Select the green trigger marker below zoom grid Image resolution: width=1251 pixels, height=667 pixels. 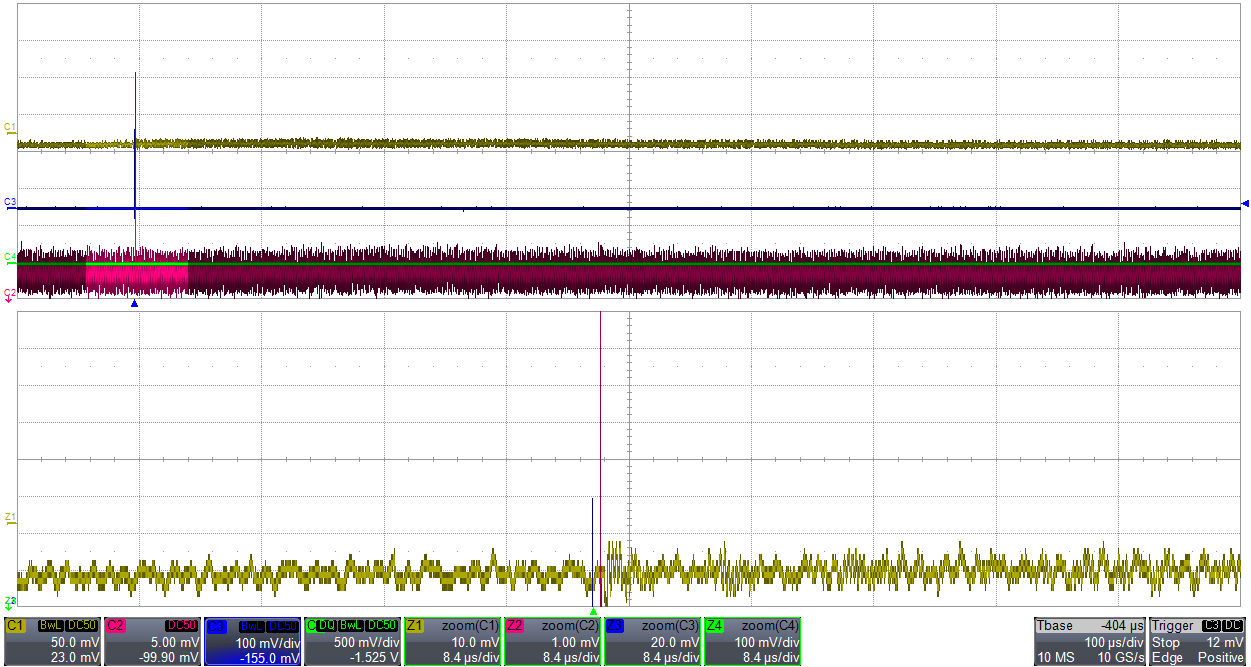point(593,611)
